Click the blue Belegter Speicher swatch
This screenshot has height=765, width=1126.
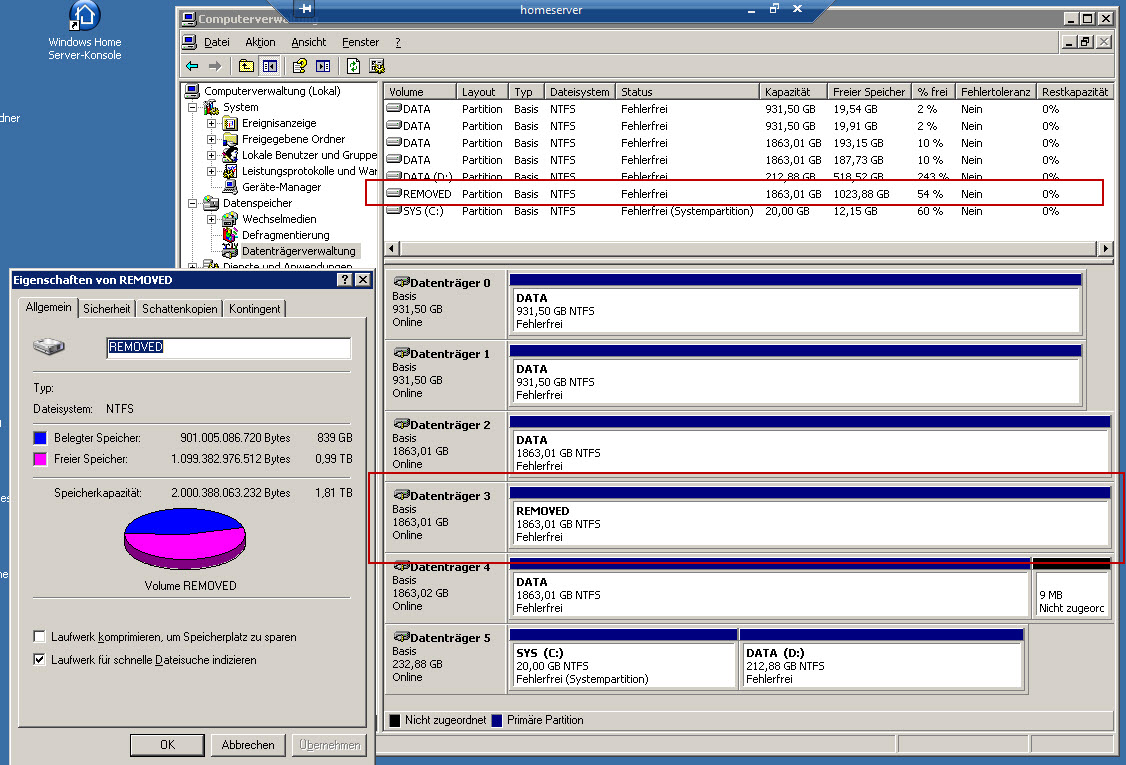pos(40,437)
